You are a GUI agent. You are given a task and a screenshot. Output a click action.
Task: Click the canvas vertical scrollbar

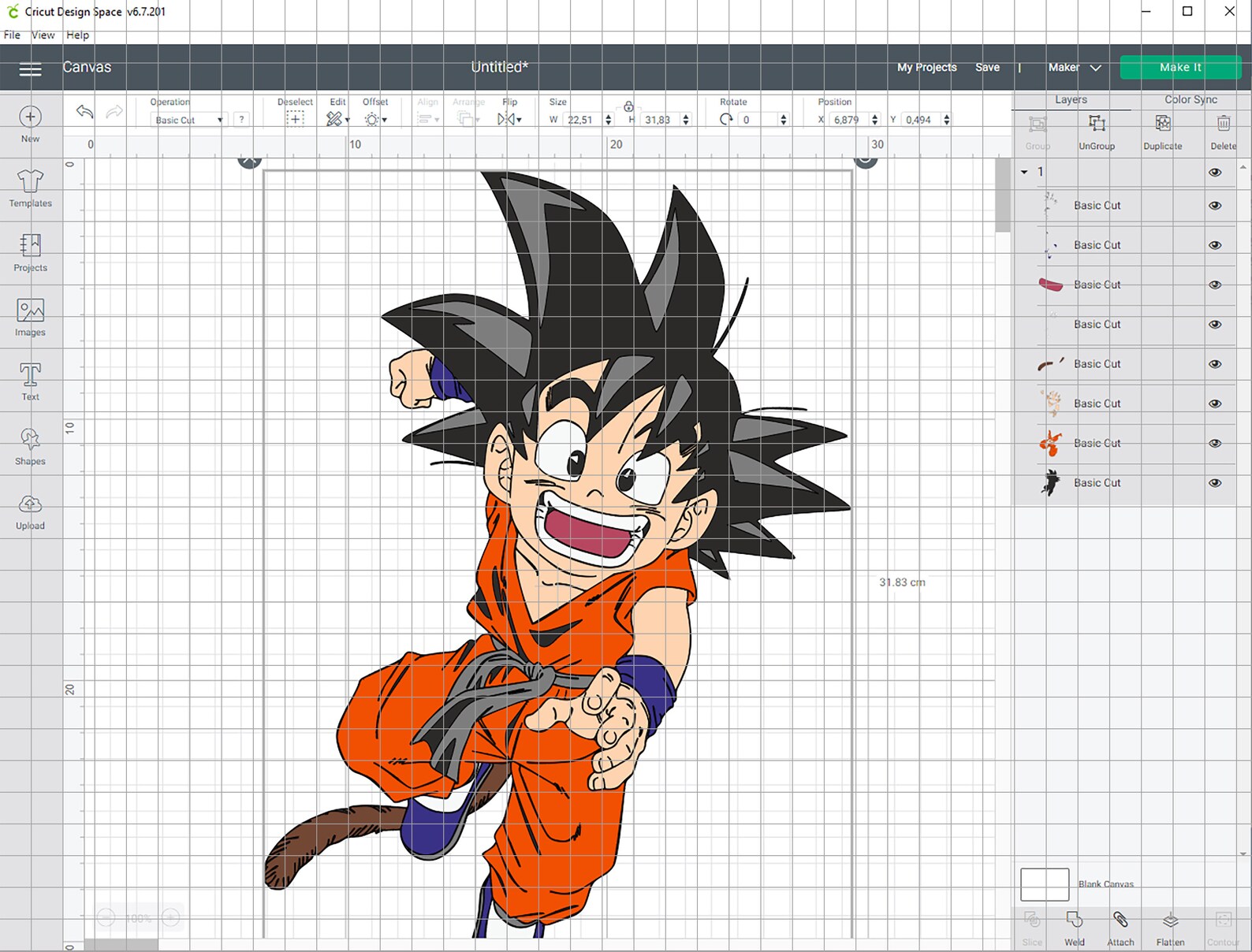1003,195
